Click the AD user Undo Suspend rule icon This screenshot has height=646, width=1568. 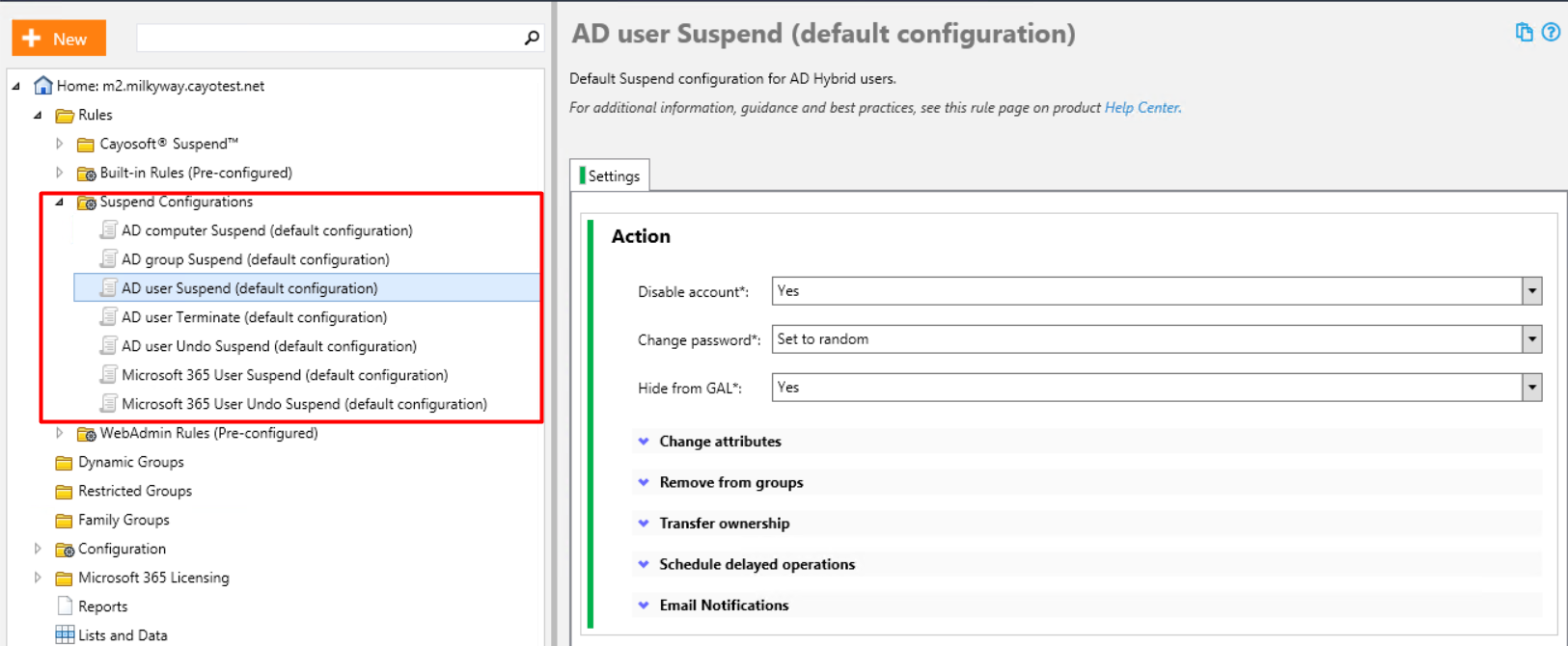click(109, 346)
